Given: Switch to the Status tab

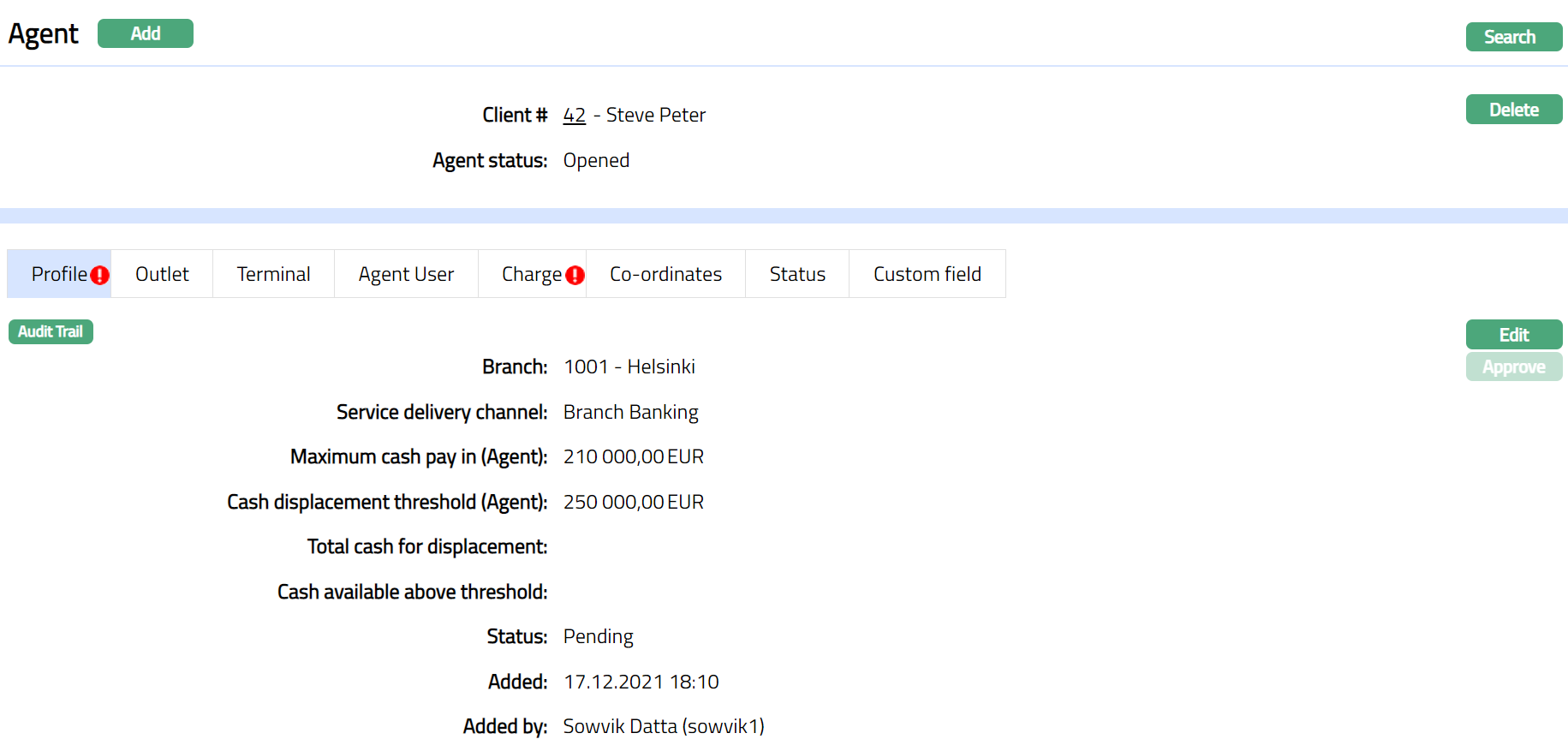Looking at the screenshot, I should coord(796,274).
